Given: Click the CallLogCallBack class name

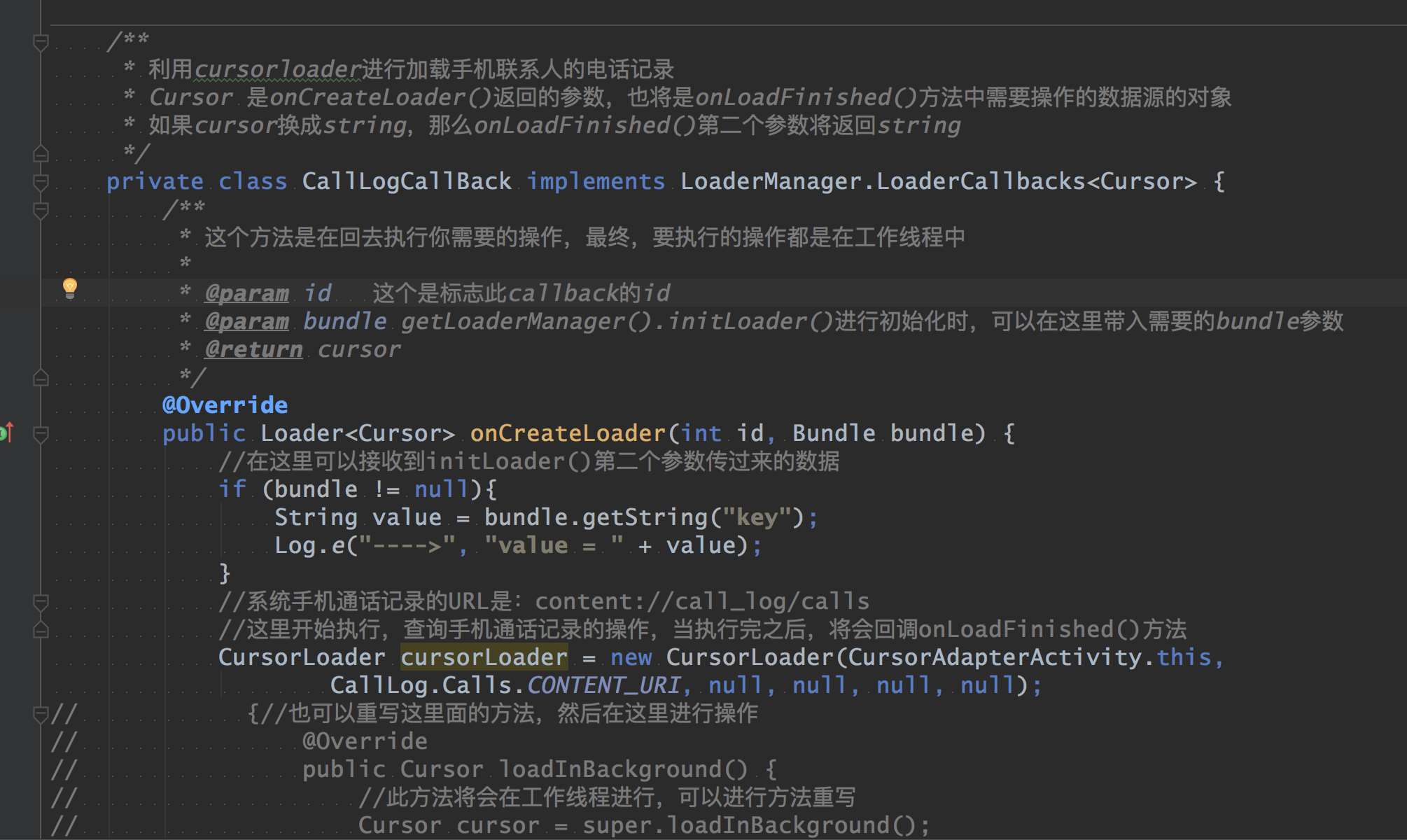Looking at the screenshot, I should [407, 181].
